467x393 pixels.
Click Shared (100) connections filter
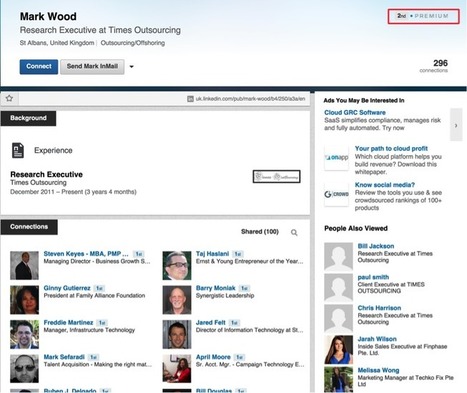tap(260, 232)
